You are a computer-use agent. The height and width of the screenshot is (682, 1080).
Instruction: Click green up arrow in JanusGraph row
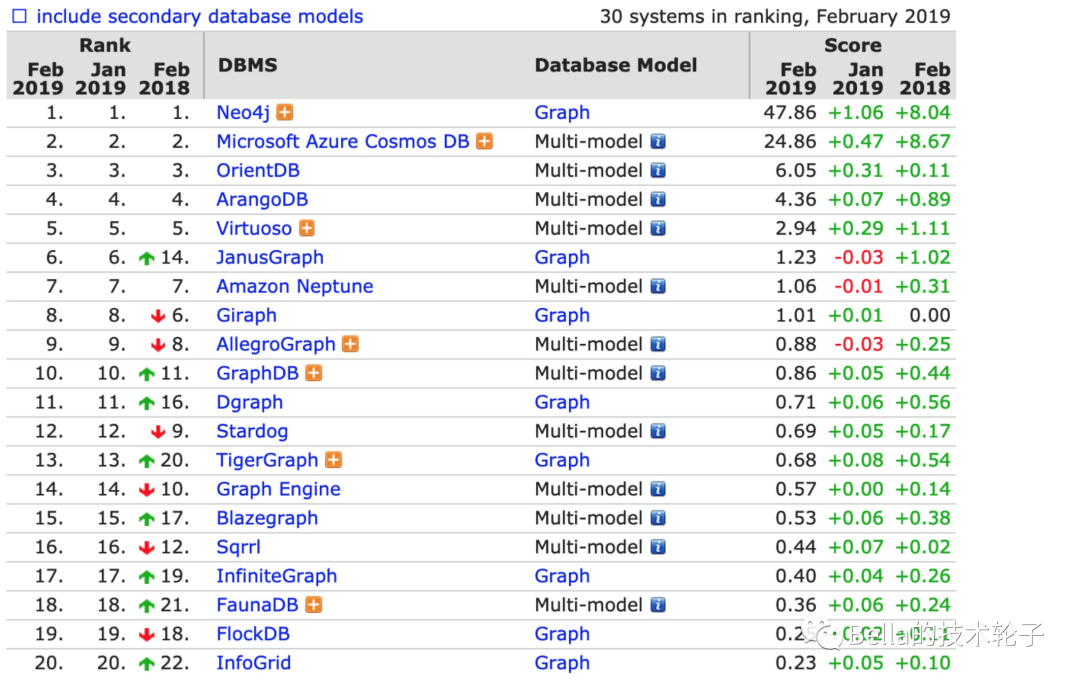tap(146, 258)
